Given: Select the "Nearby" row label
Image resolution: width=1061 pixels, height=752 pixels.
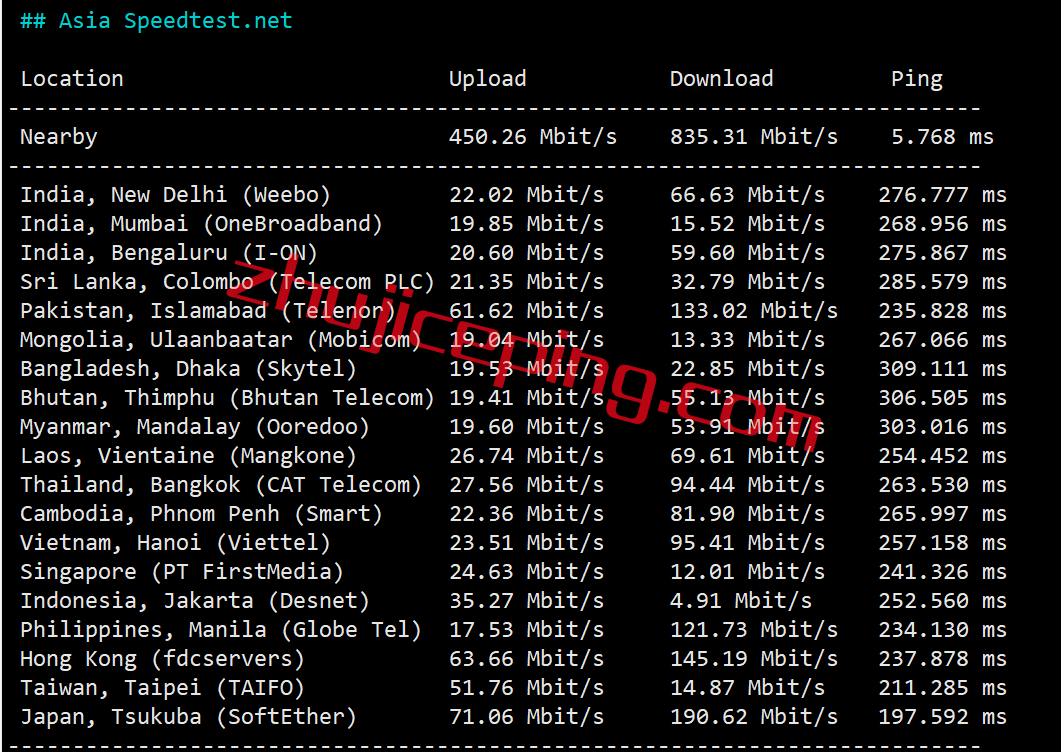Looking at the screenshot, I should [59, 137].
